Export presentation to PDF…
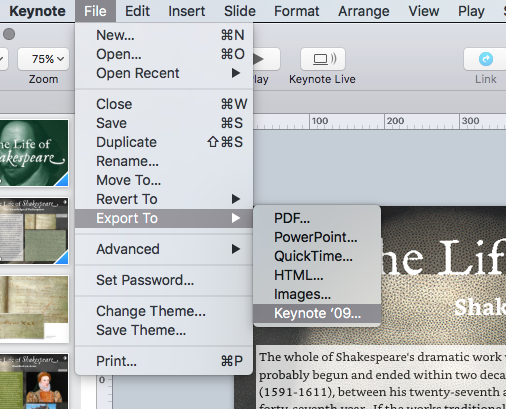 tap(317, 218)
